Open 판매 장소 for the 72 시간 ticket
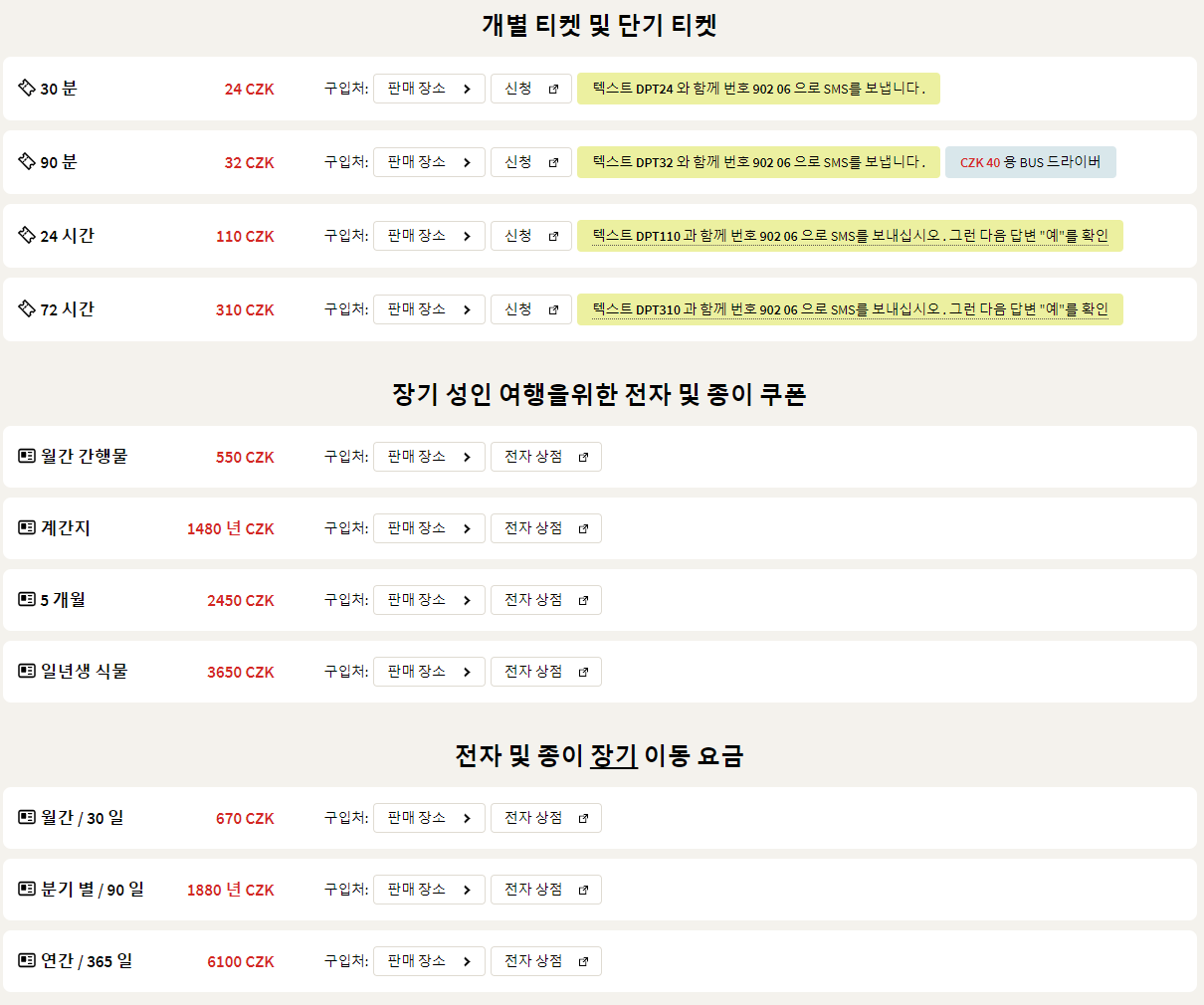The width and height of the screenshot is (1204, 1005). click(429, 309)
